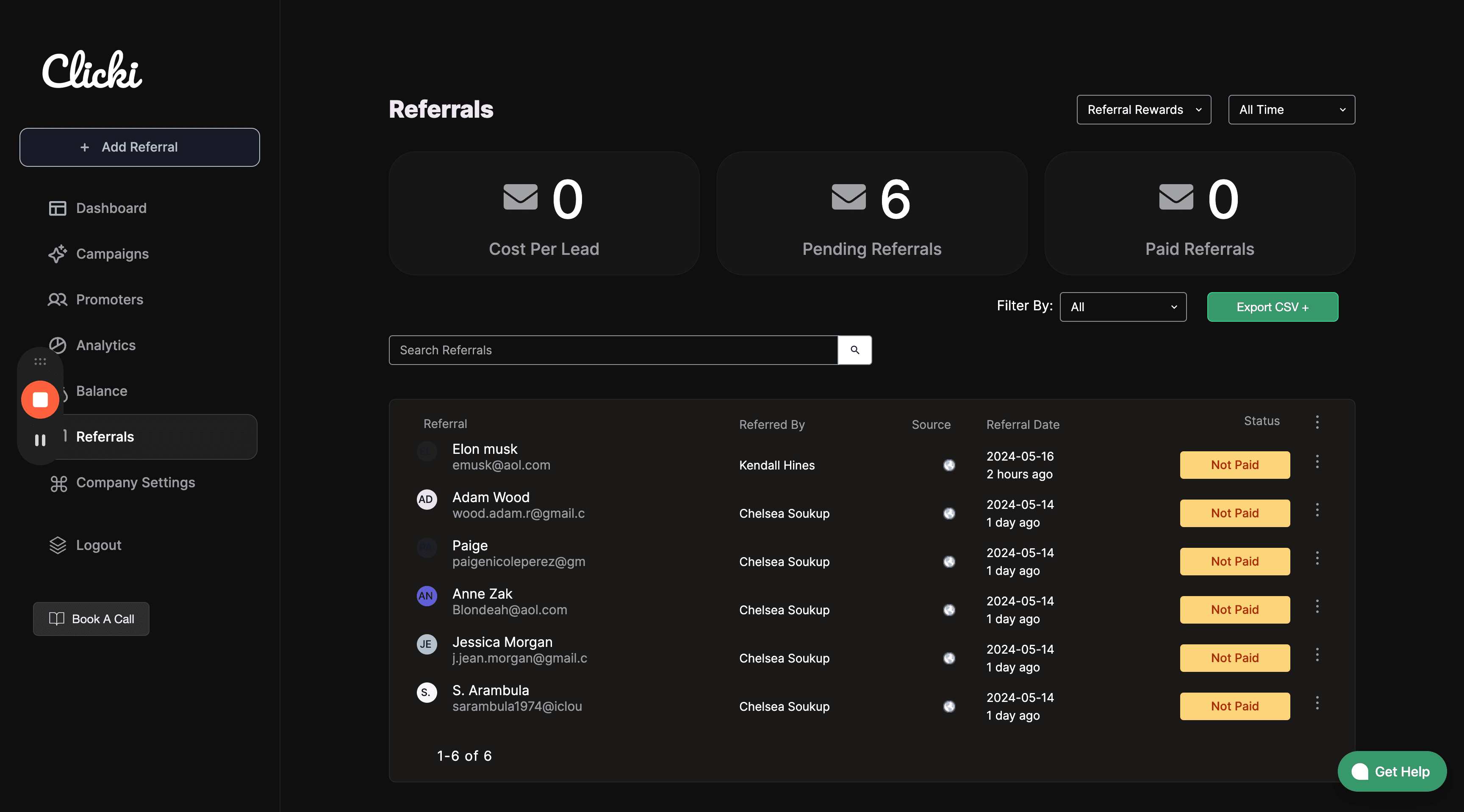This screenshot has width=1464, height=812.
Task: Click the search magnifier icon button
Action: click(854, 350)
